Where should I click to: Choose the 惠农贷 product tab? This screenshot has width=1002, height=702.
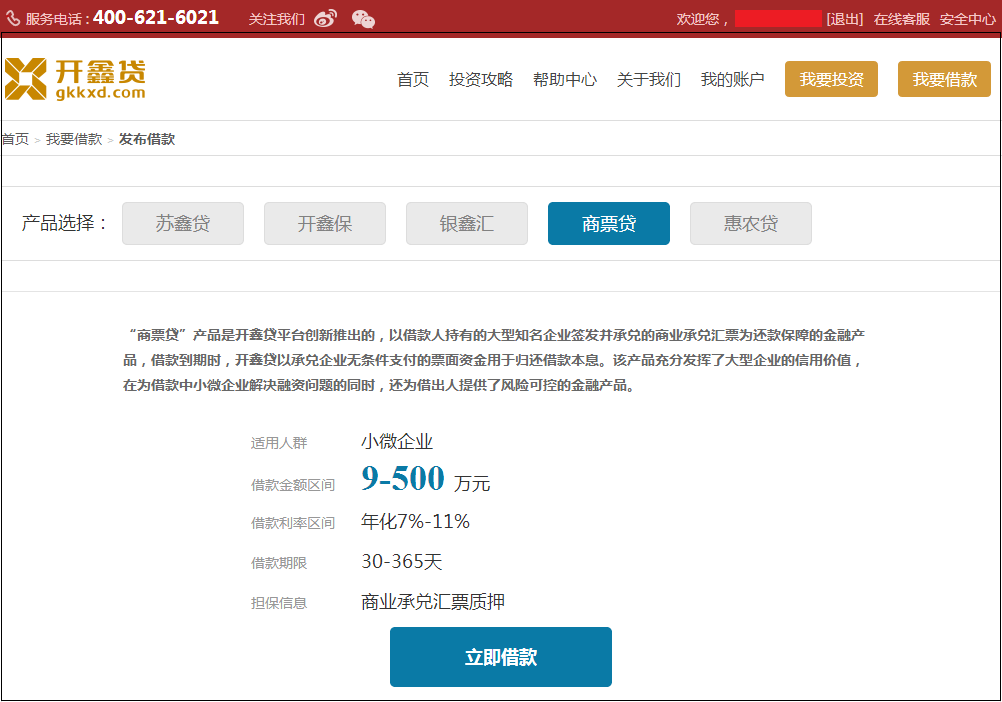click(x=751, y=224)
